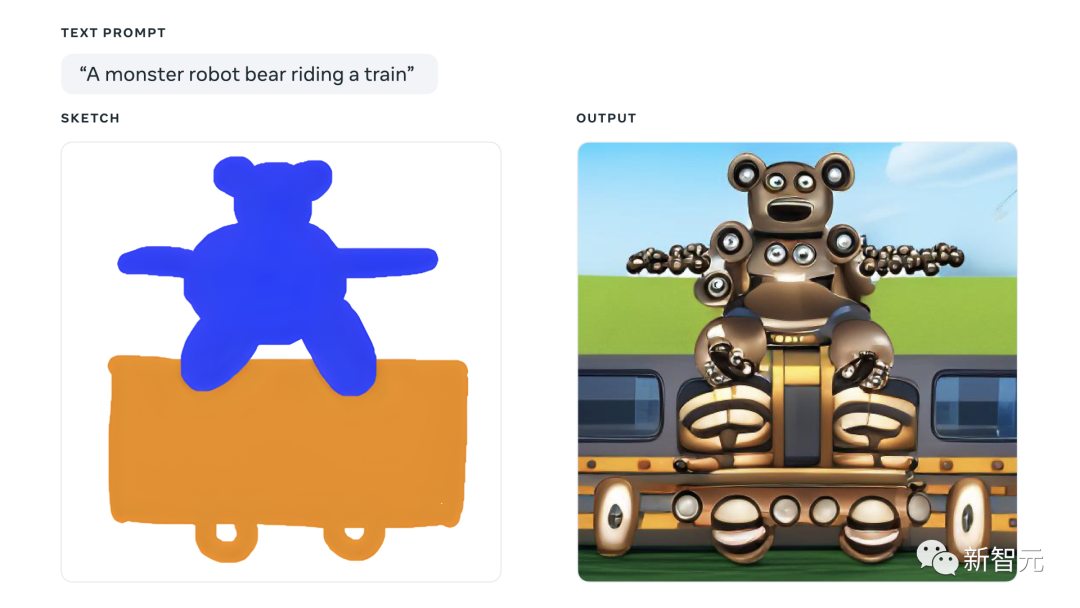The height and width of the screenshot is (608, 1080).
Task: Click the 新智元 watermark text
Action: (x=1003, y=559)
